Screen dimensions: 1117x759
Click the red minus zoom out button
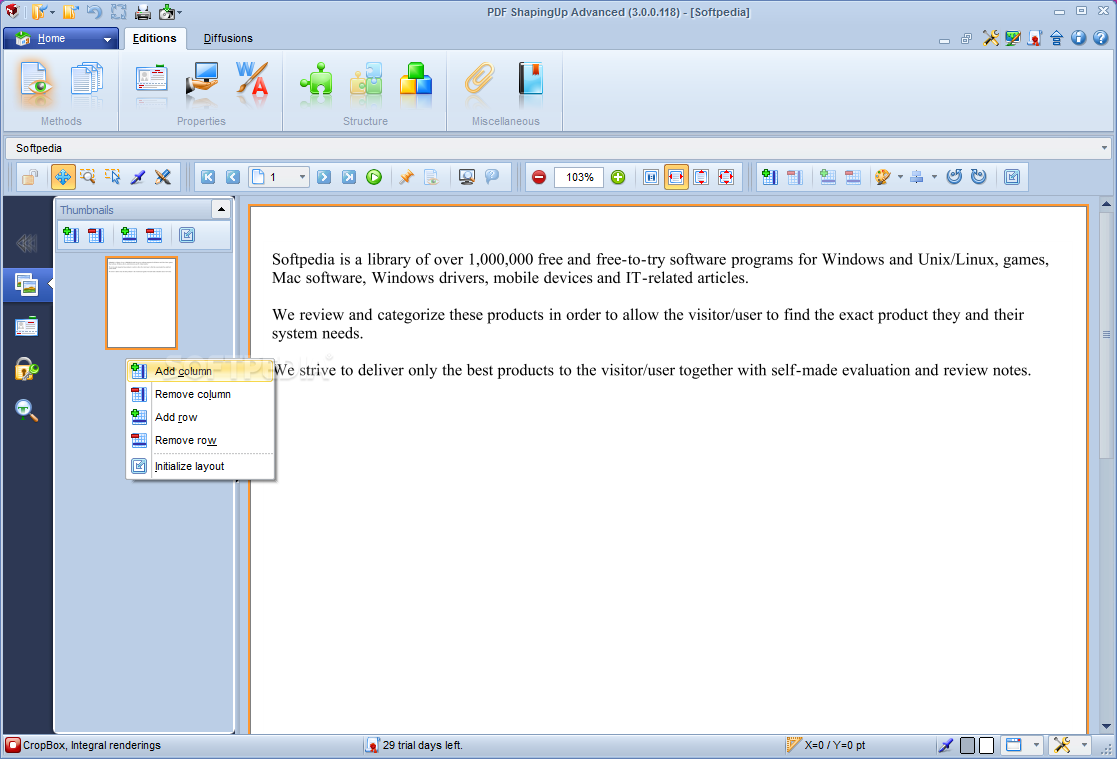[x=539, y=177]
